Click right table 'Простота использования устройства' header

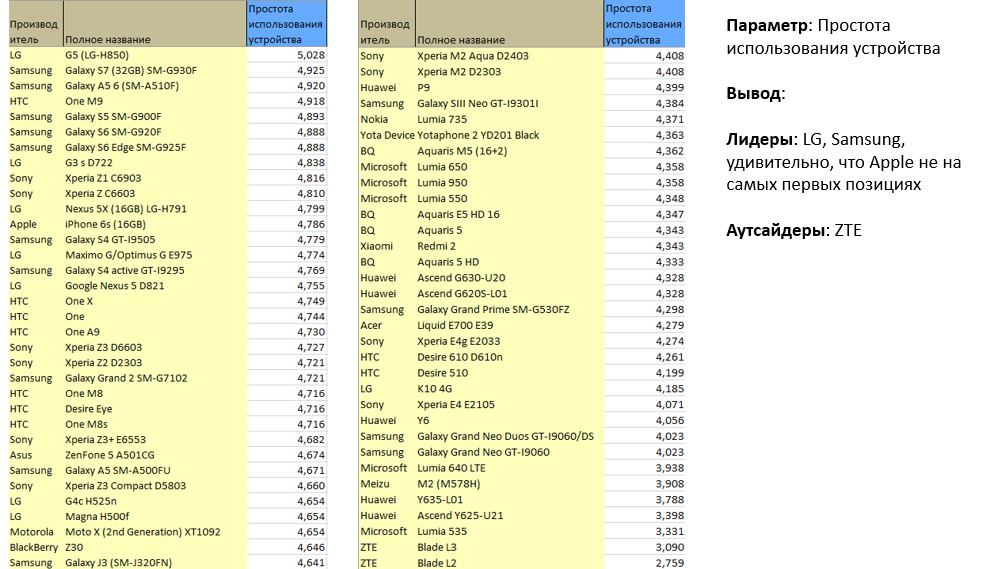pos(644,24)
